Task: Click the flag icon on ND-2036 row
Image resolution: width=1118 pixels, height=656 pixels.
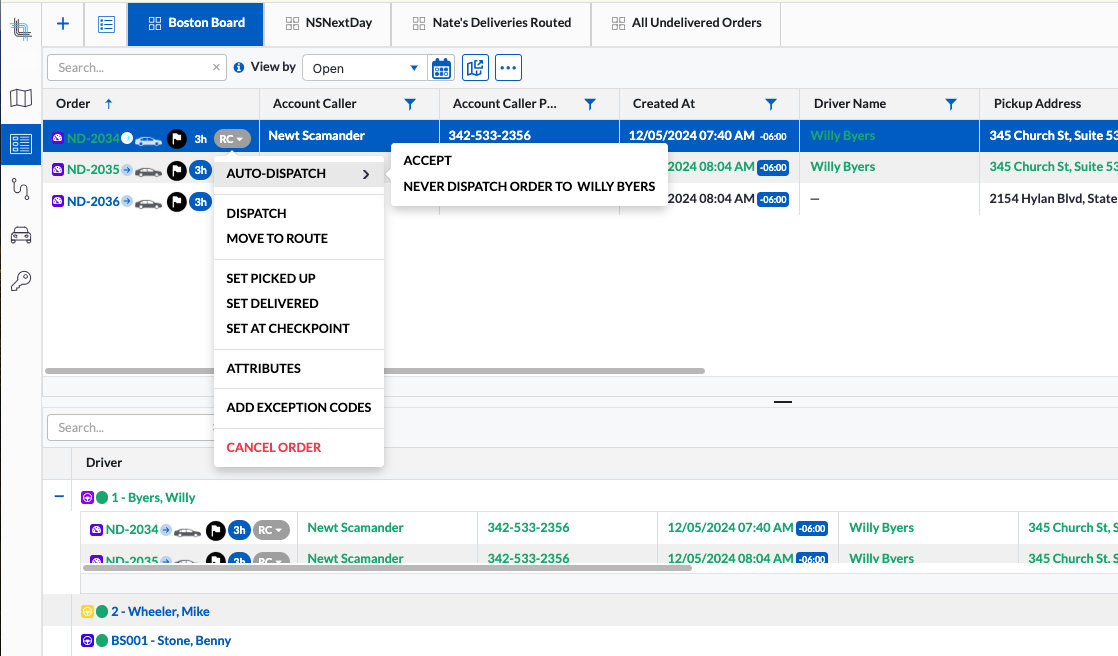Action: (x=177, y=202)
